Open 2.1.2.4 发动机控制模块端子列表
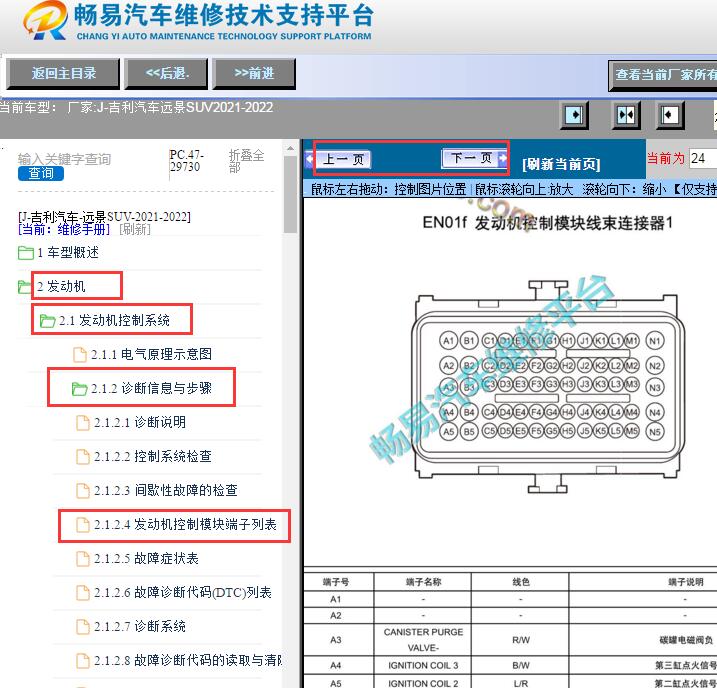The height and width of the screenshot is (688, 717). pyautogui.click(x=185, y=524)
